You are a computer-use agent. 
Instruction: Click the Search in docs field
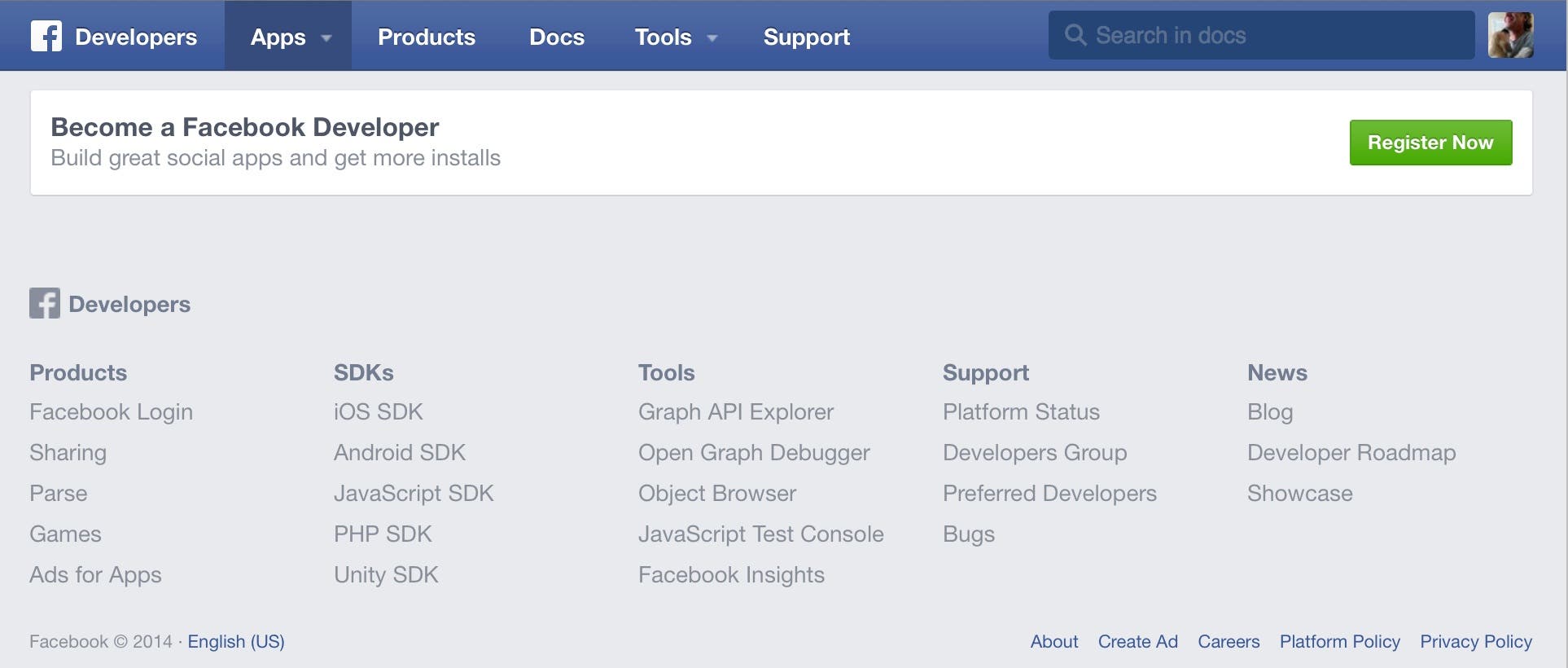click(1262, 35)
